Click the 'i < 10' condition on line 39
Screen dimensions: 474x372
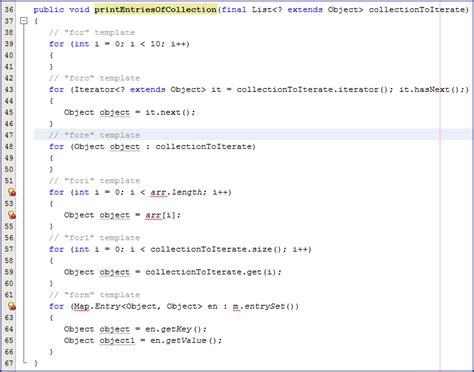click(x=145, y=44)
